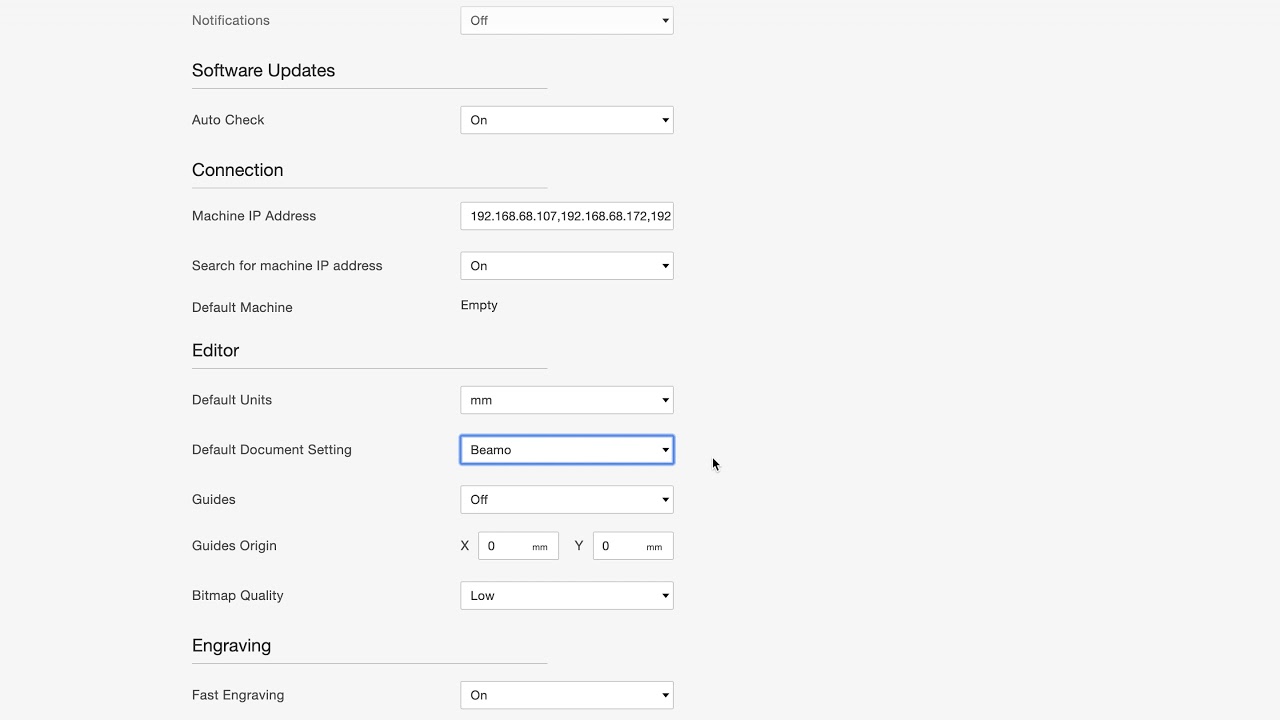This screenshot has width=1280, height=720.
Task: Click the Default Machine label
Action: 242,307
